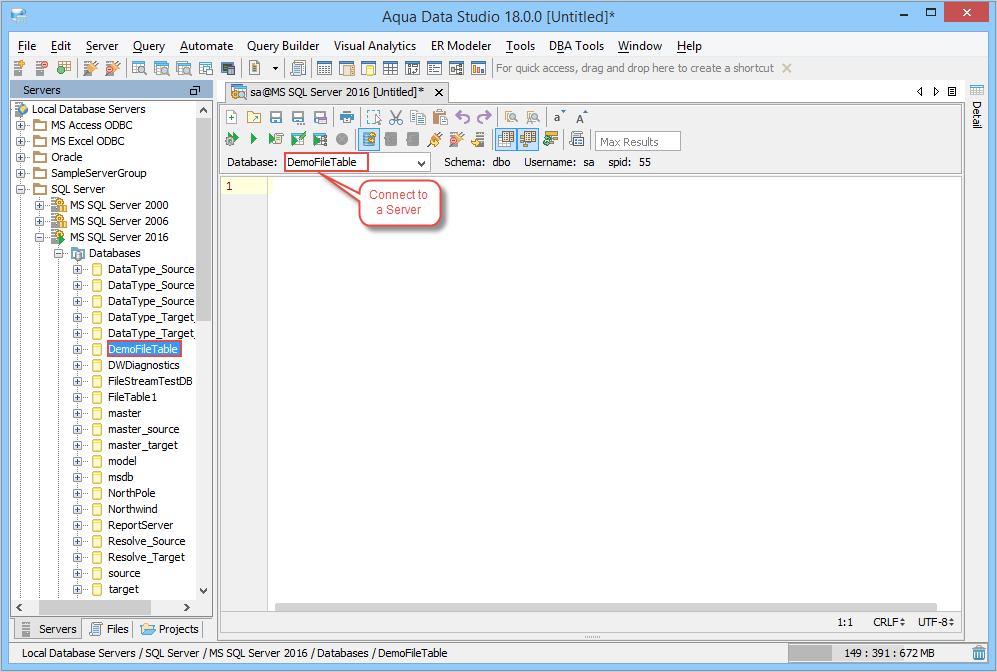The image size is (997, 672).
Task: Toggle the grid results view button
Action: coord(505,139)
